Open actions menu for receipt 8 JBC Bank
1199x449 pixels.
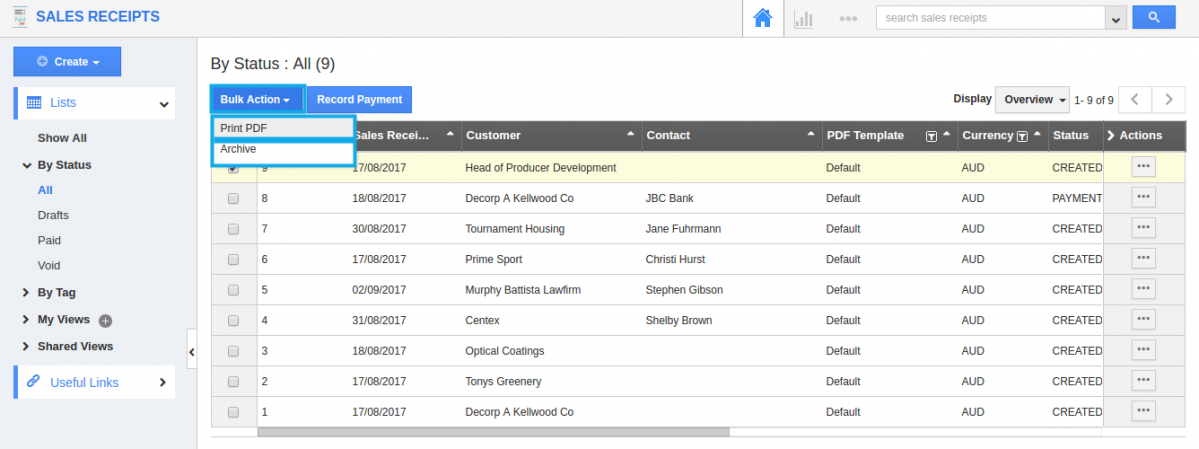coord(1143,197)
